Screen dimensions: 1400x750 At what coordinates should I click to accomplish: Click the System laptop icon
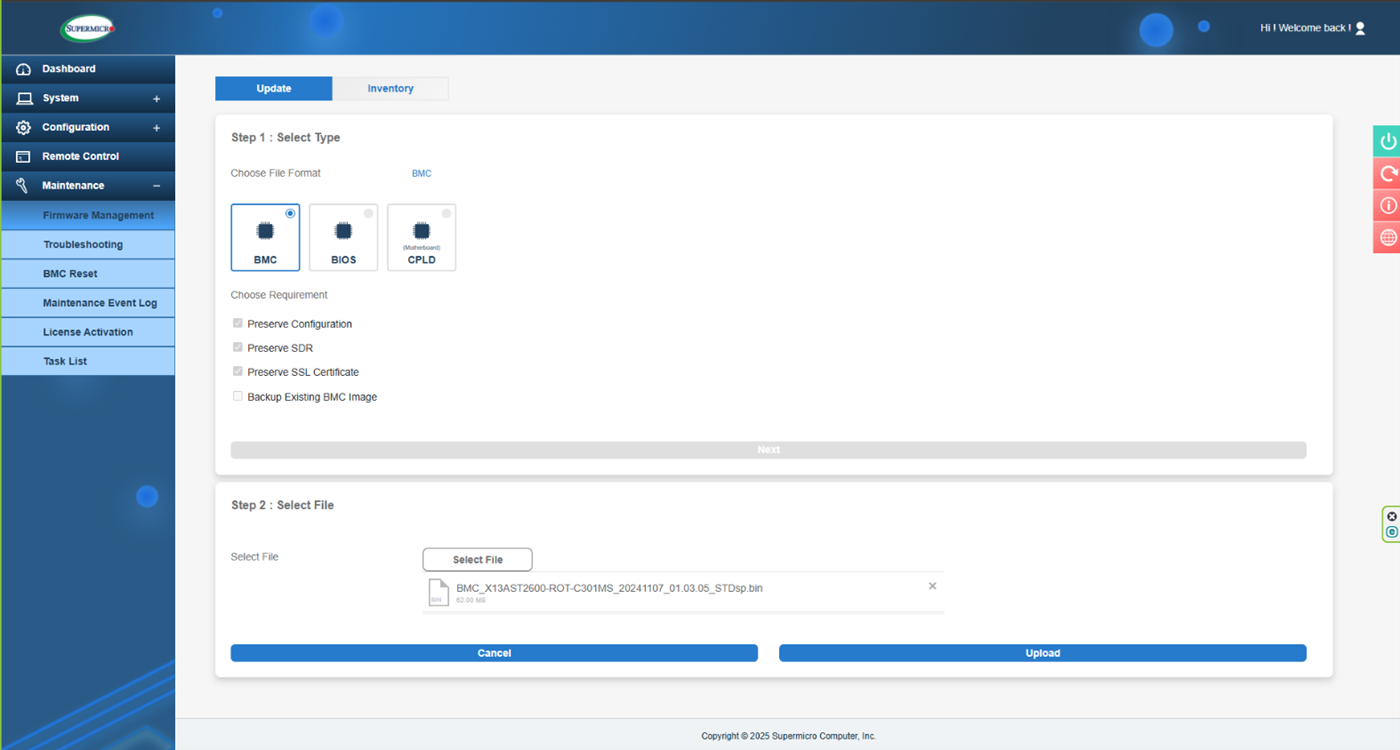click(x=24, y=98)
